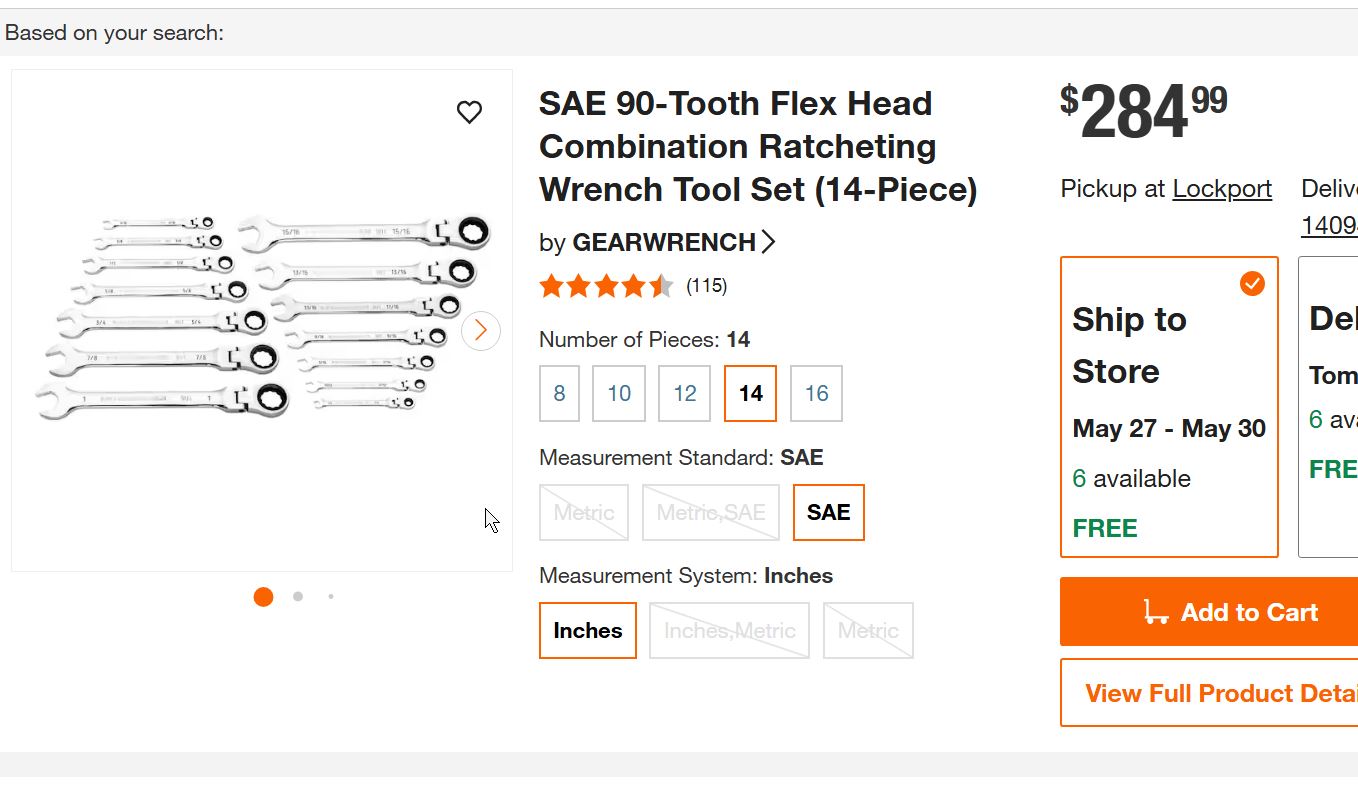The height and width of the screenshot is (793, 1358).
Task: Click the cart icon in Add to Cart
Action: 1156,612
